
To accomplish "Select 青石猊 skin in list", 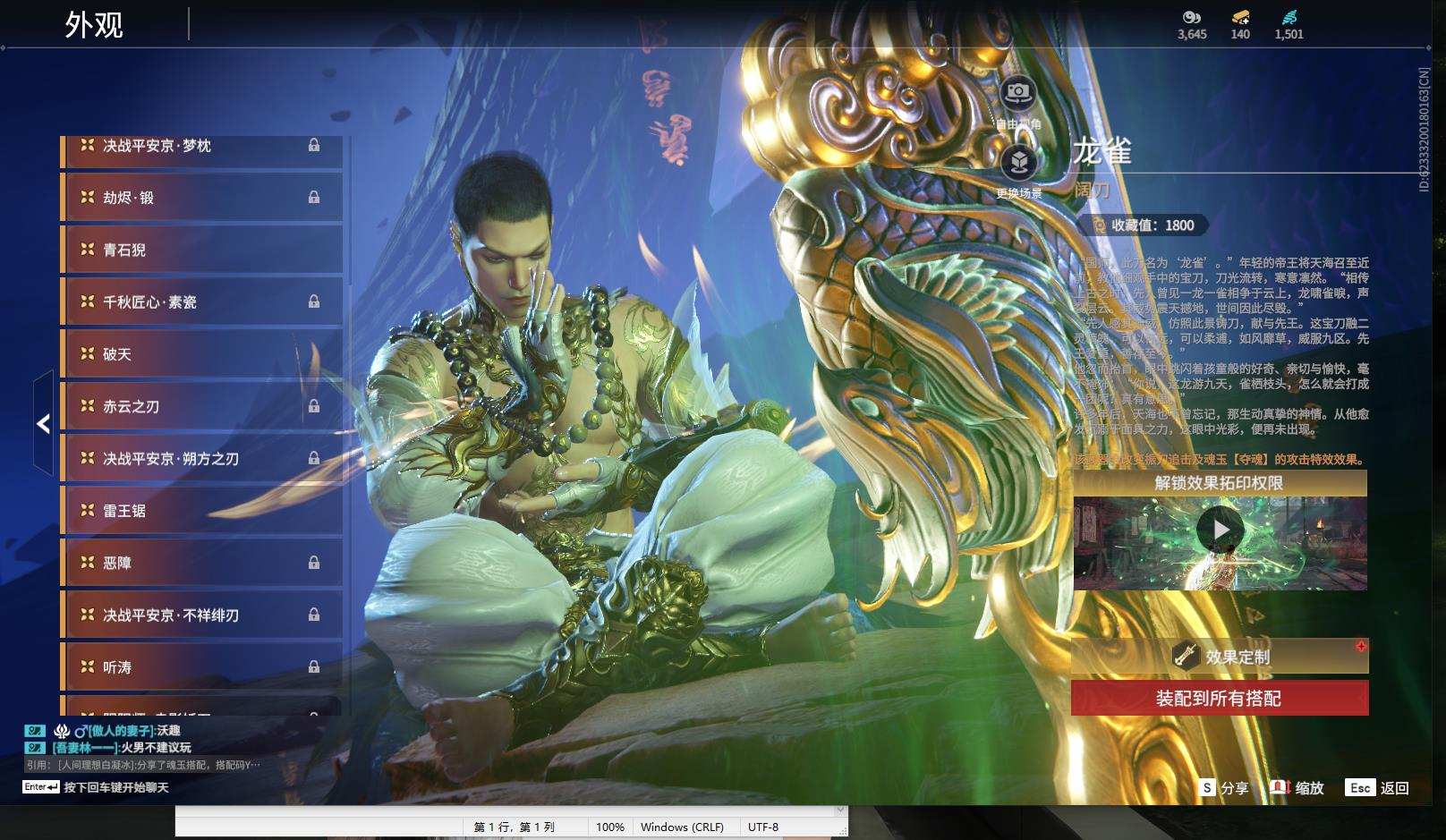I will tap(201, 250).
